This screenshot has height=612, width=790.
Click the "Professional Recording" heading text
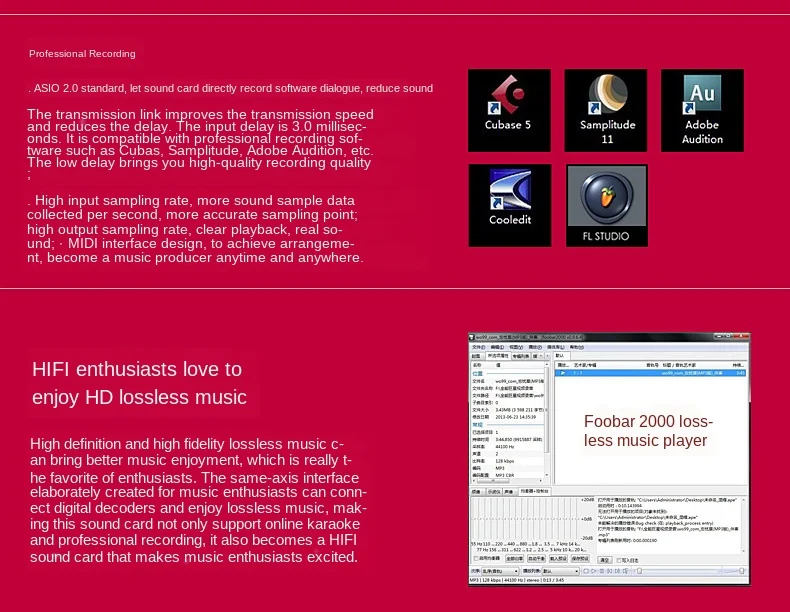pos(82,53)
